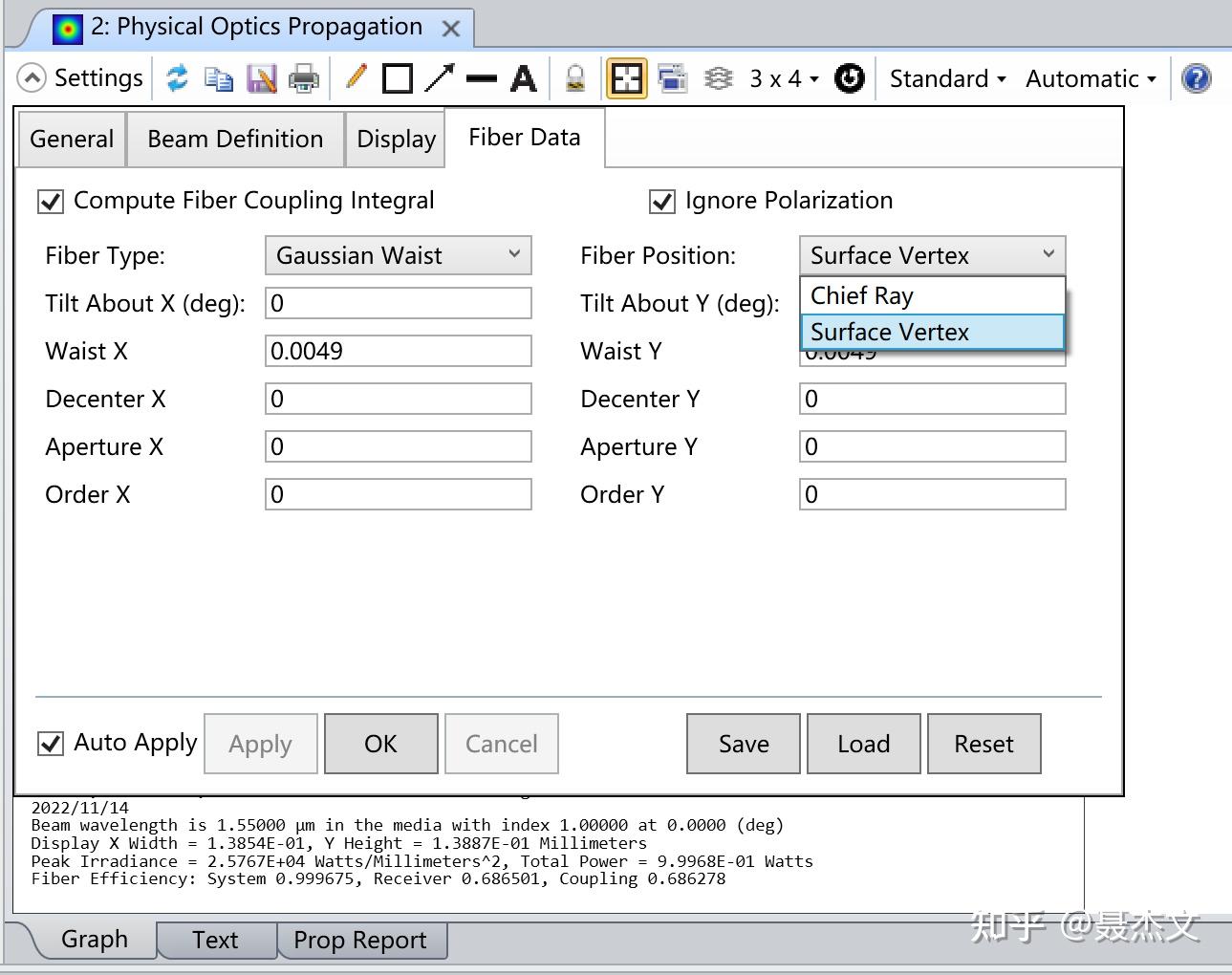
Task: Click in the Waist X input field
Action: (398, 351)
